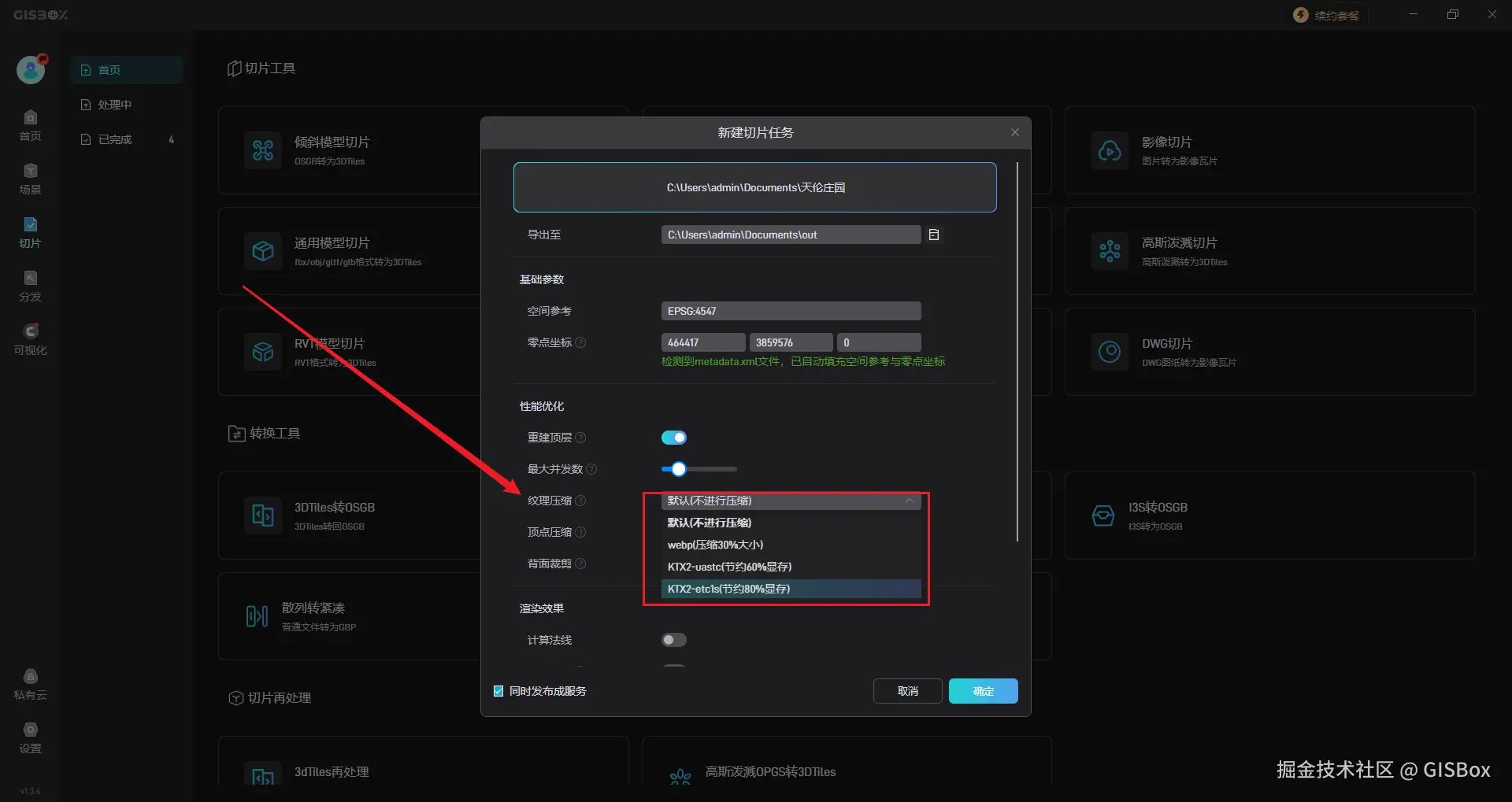This screenshot has height=802, width=1512.
Task: Open the 已完成 menu item
Action: pos(127,139)
